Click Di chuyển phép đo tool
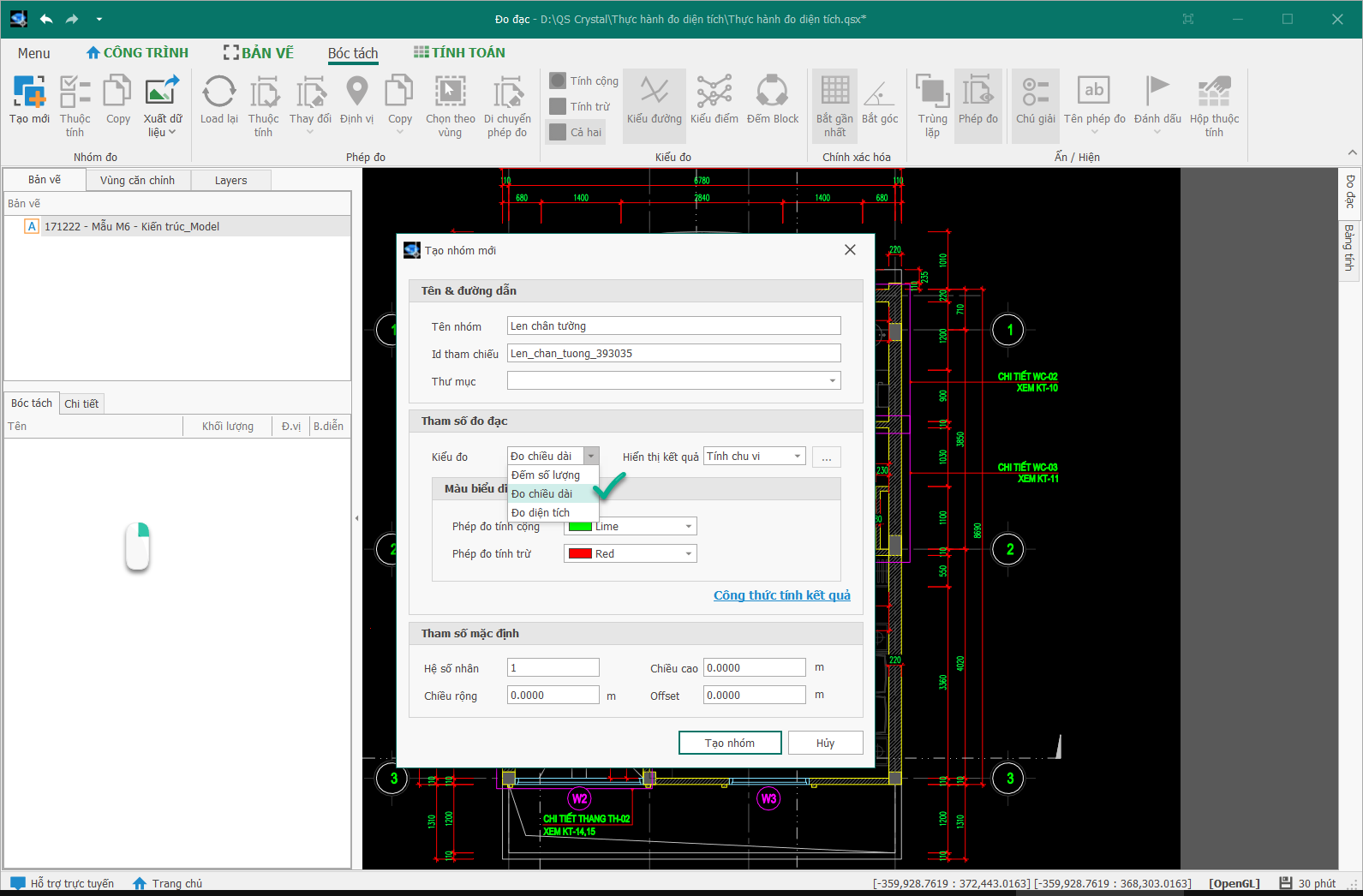Image resolution: width=1363 pixels, height=896 pixels. 507,105
